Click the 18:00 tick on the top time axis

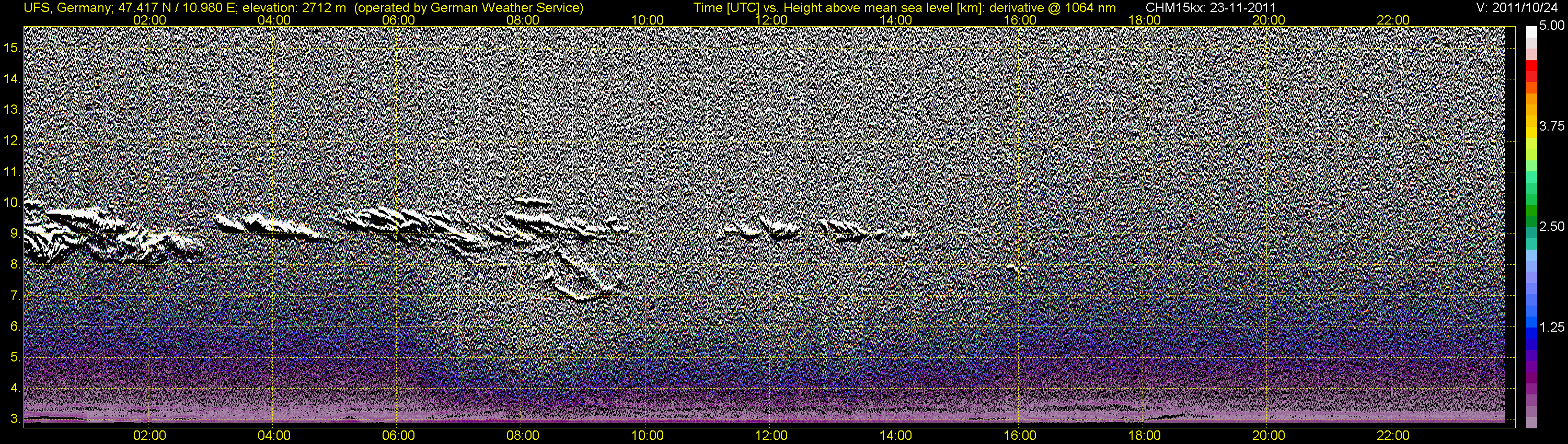click(1144, 20)
